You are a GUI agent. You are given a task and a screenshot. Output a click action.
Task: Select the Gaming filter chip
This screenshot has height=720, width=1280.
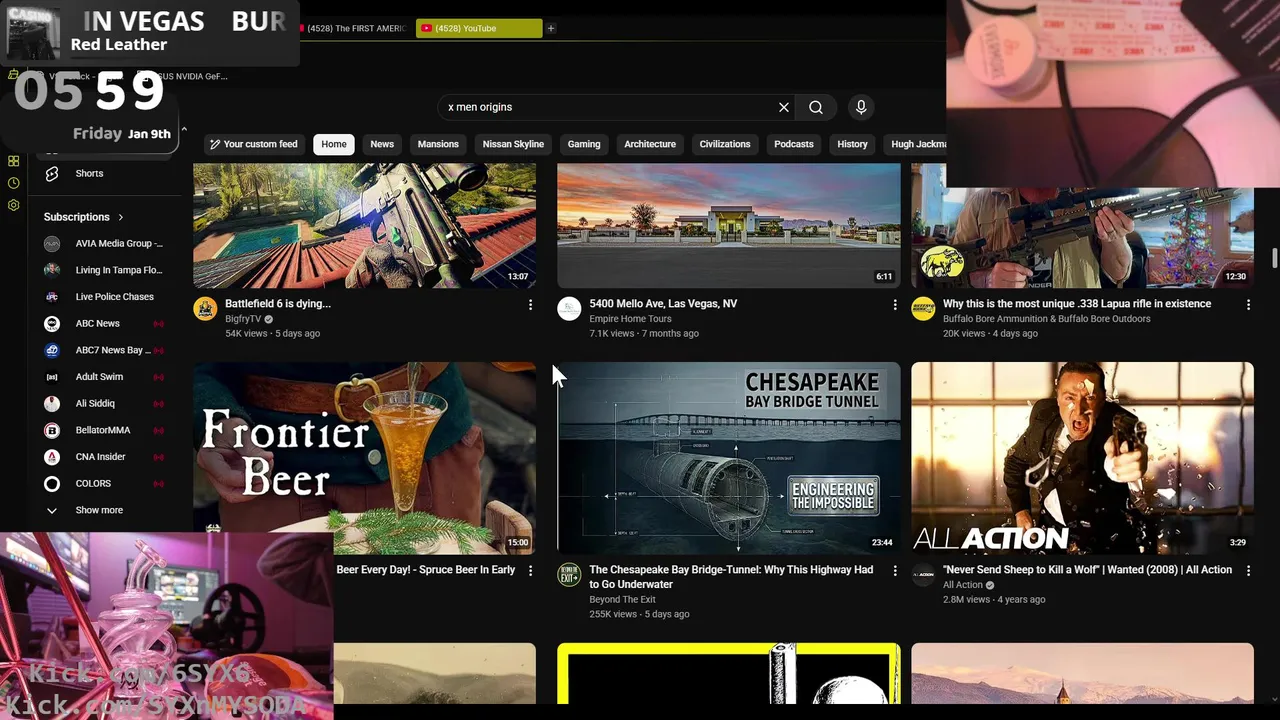584,144
